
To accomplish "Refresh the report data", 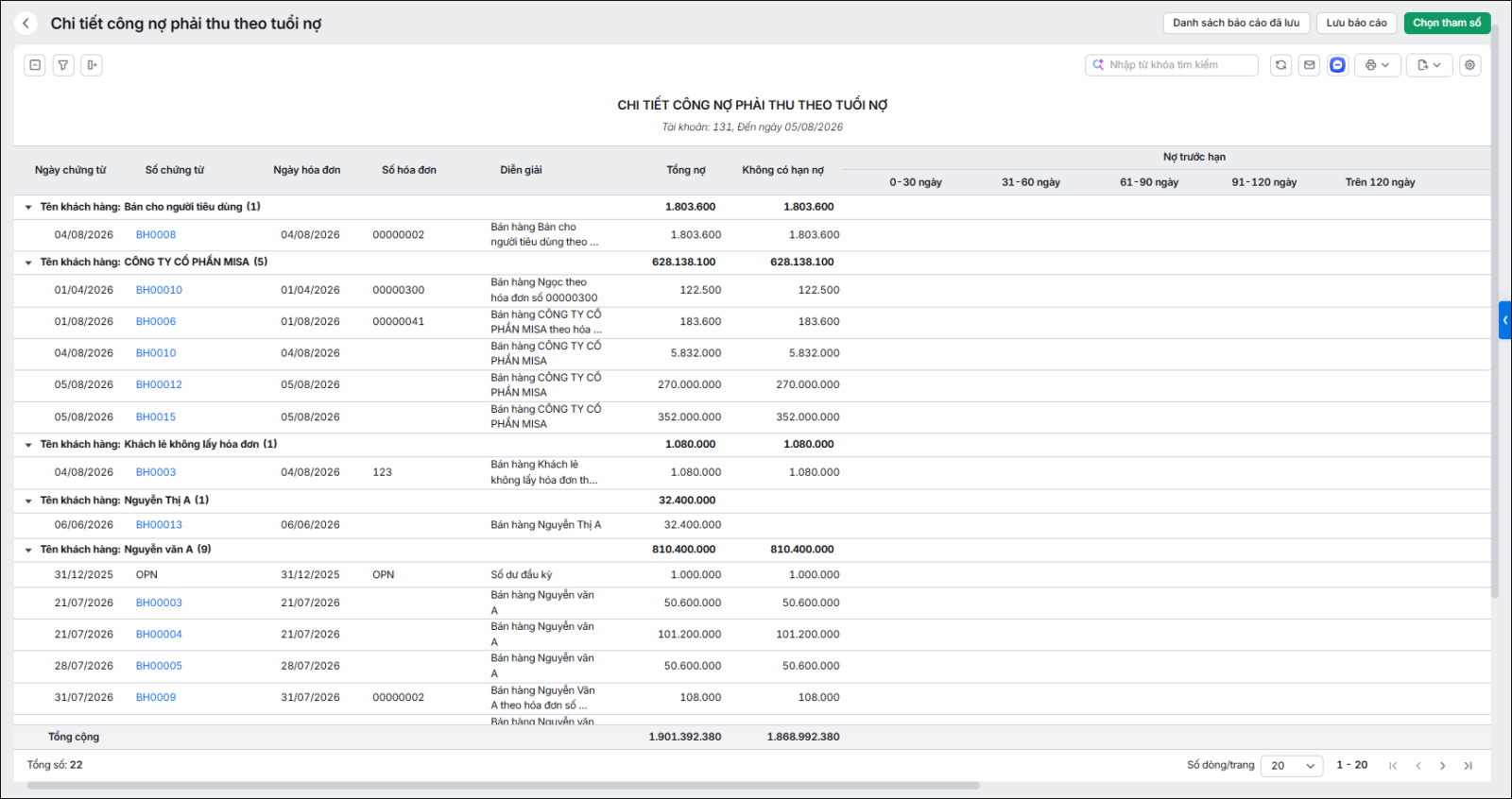I will tap(1280, 65).
